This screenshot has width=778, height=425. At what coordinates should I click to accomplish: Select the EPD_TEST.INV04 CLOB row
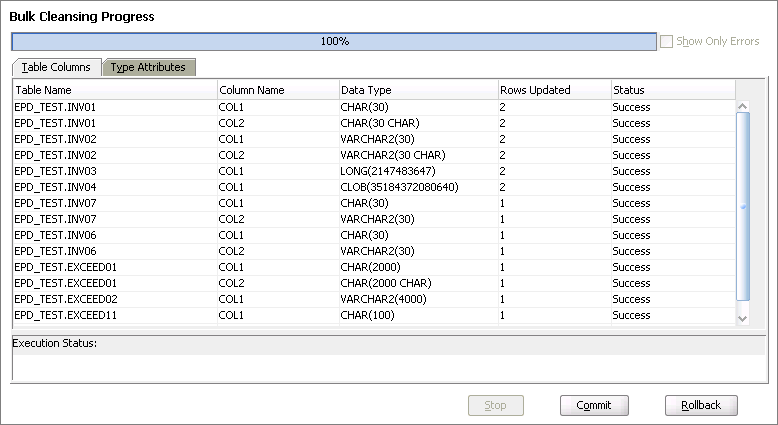(114, 187)
